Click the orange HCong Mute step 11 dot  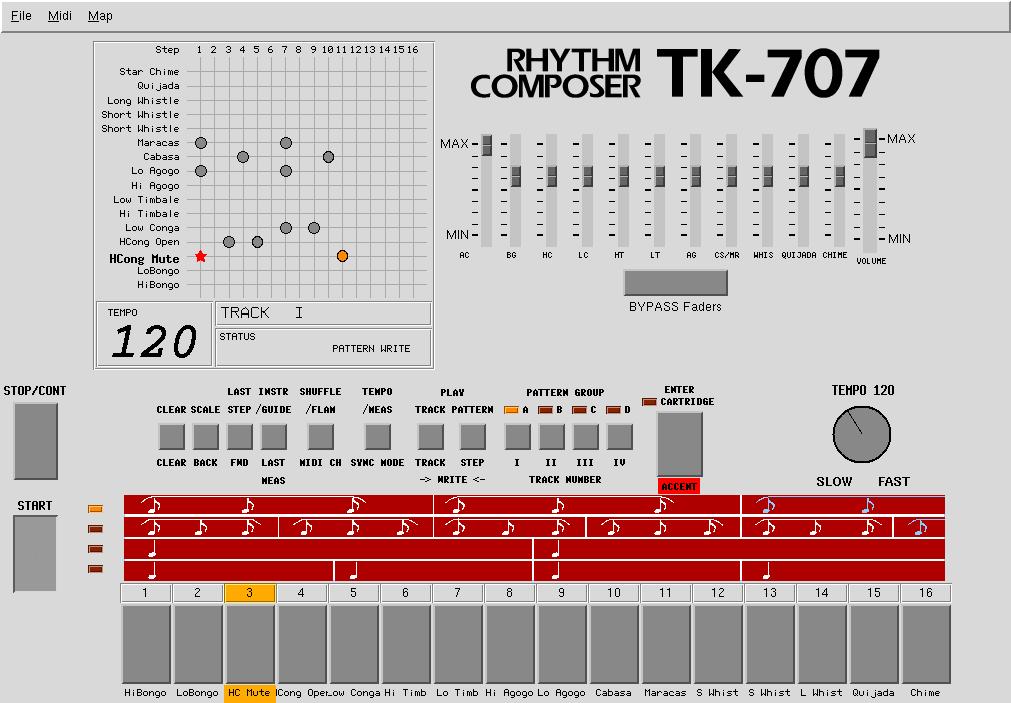pyautogui.click(x=342, y=257)
